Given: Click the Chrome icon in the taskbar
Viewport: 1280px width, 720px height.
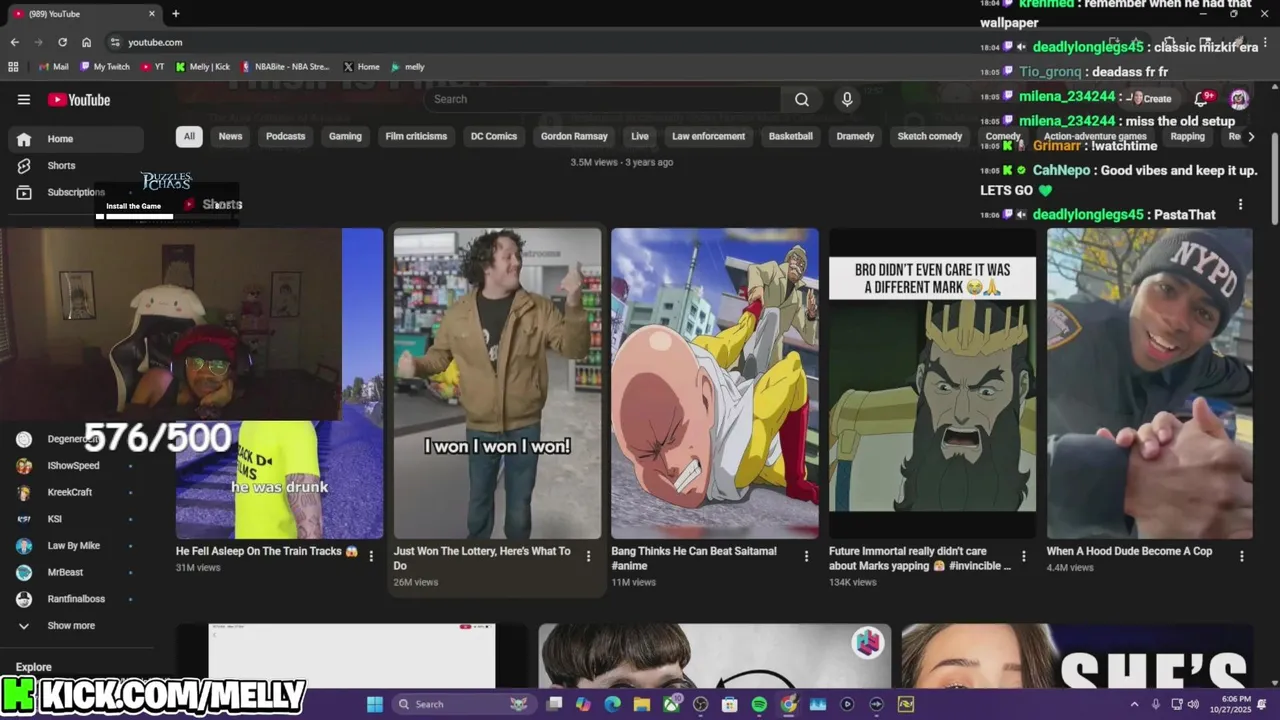Looking at the screenshot, I should tap(789, 704).
